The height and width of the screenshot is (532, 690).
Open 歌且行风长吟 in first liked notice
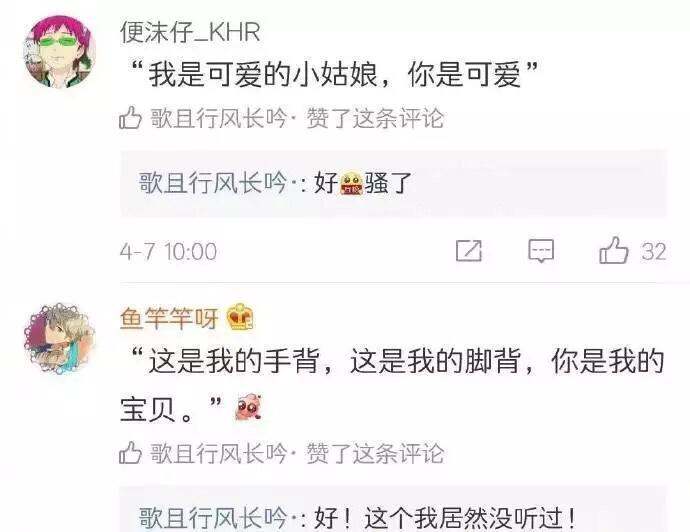tap(218, 118)
